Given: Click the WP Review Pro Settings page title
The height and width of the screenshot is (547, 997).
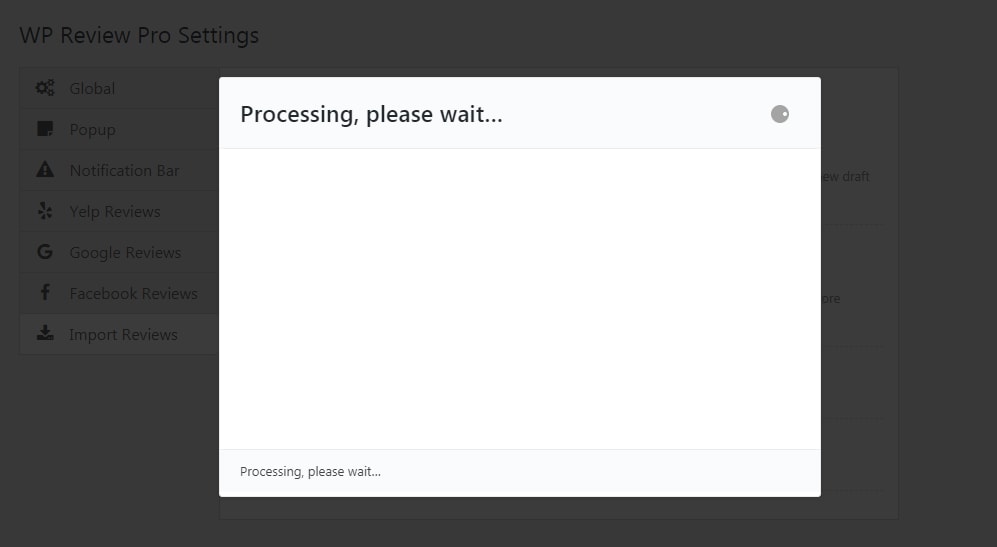Looking at the screenshot, I should point(139,35).
